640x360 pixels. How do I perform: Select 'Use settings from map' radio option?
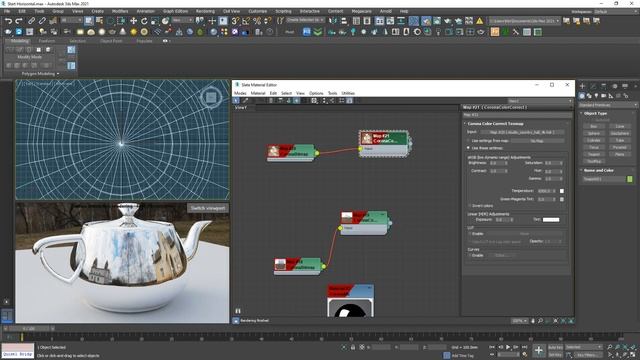[468, 140]
